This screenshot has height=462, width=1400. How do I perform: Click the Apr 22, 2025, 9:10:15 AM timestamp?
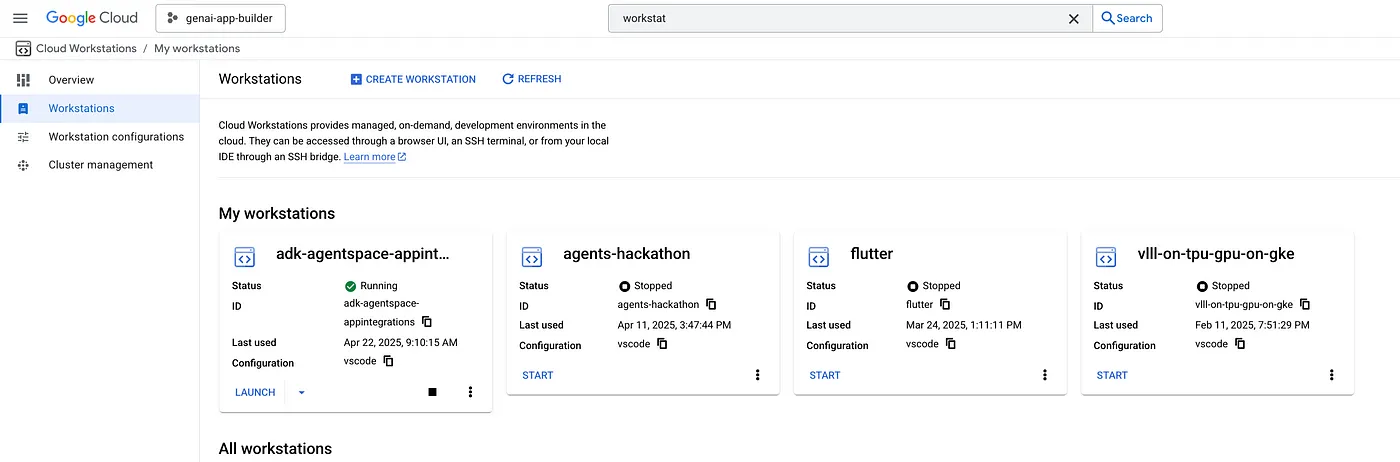(401, 343)
